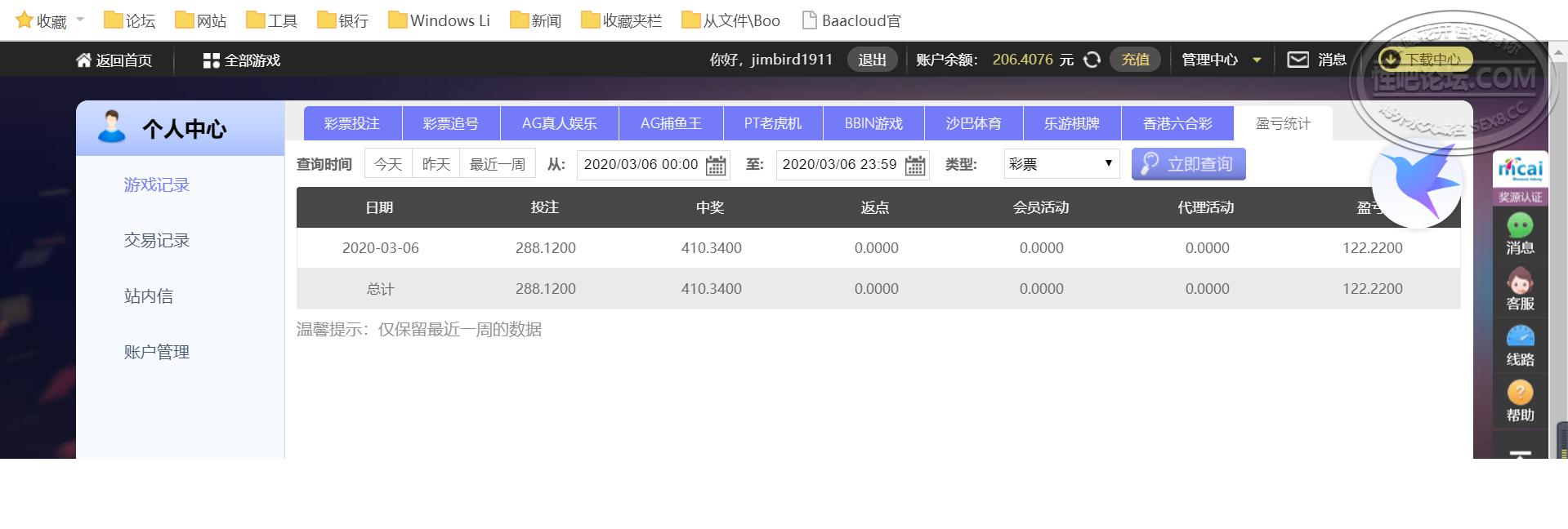Open the 论坛 bookmark folder
This screenshot has width=1568, height=529.
(x=130, y=20)
